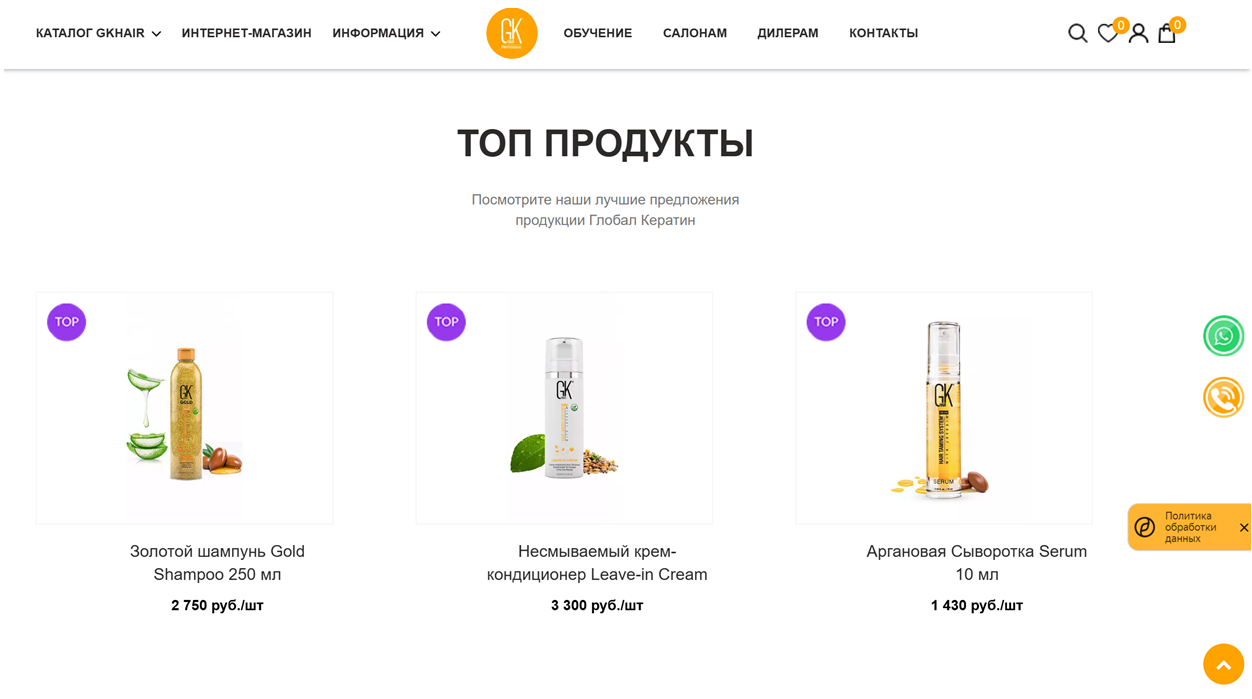Expand the Каталог GKHAIR dropdown
Image resolution: width=1252 pixels, height=699 pixels.
click(x=98, y=33)
